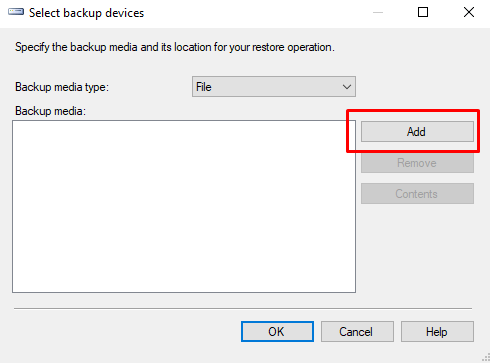Cancel the backup device selection

[x=357, y=331]
